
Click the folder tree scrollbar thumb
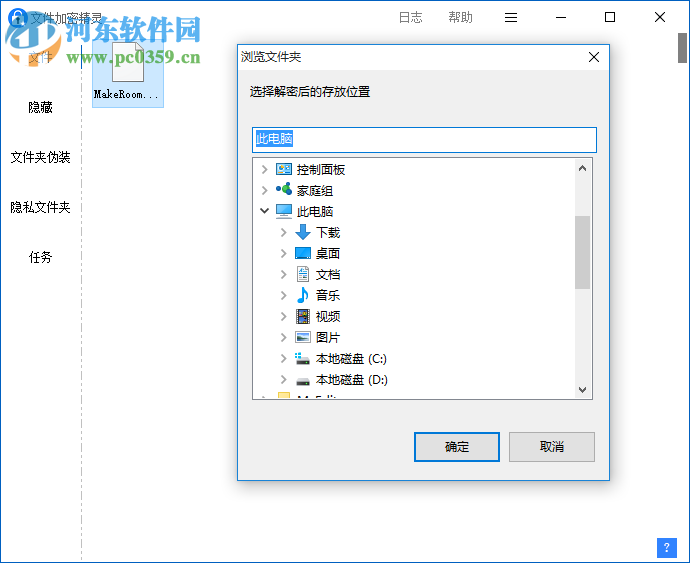pos(582,252)
